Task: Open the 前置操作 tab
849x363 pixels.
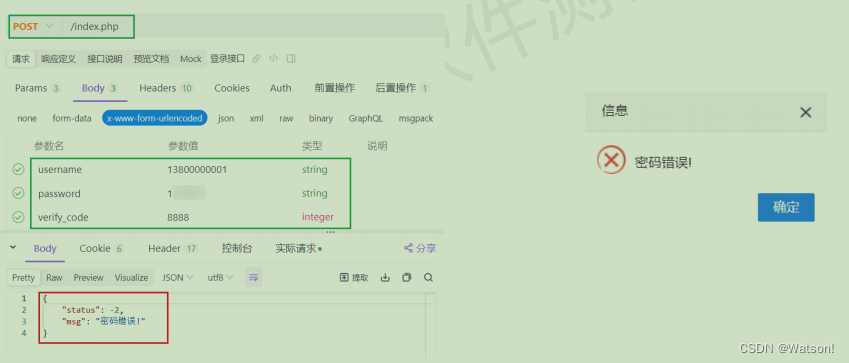Action: click(335, 88)
